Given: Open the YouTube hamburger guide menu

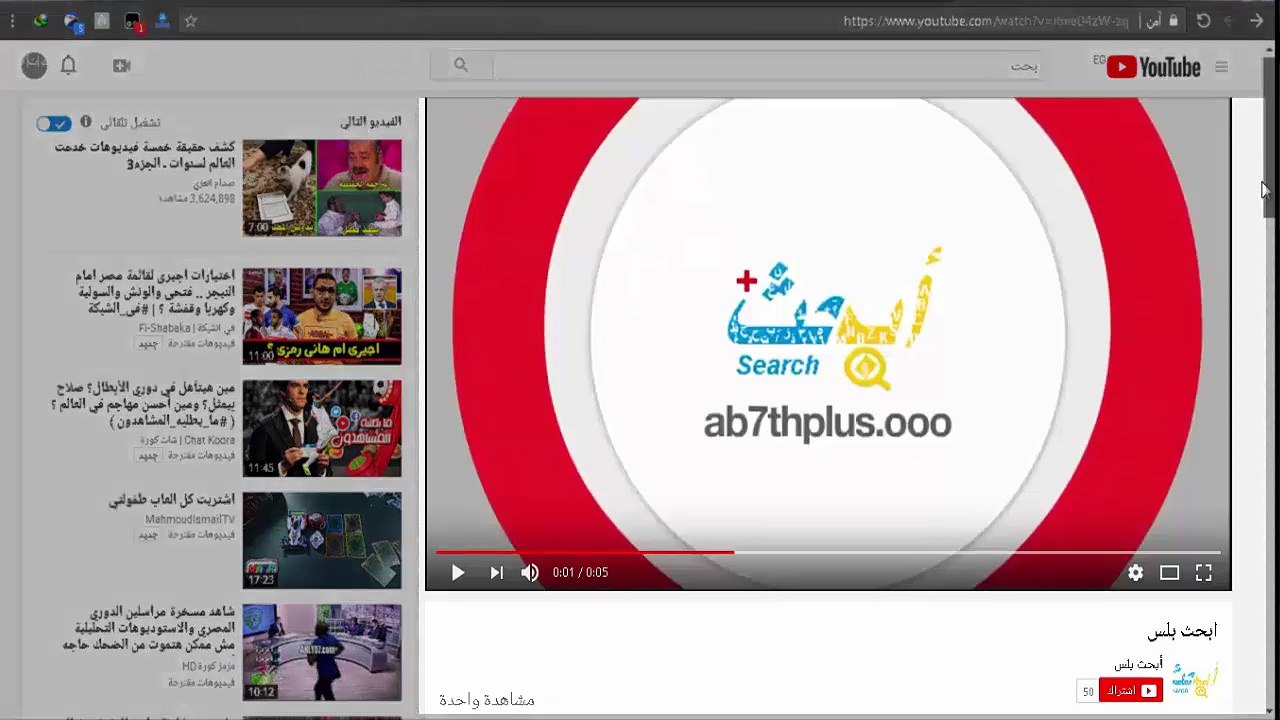Looking at the screenshot, I should coord(1221,67).
